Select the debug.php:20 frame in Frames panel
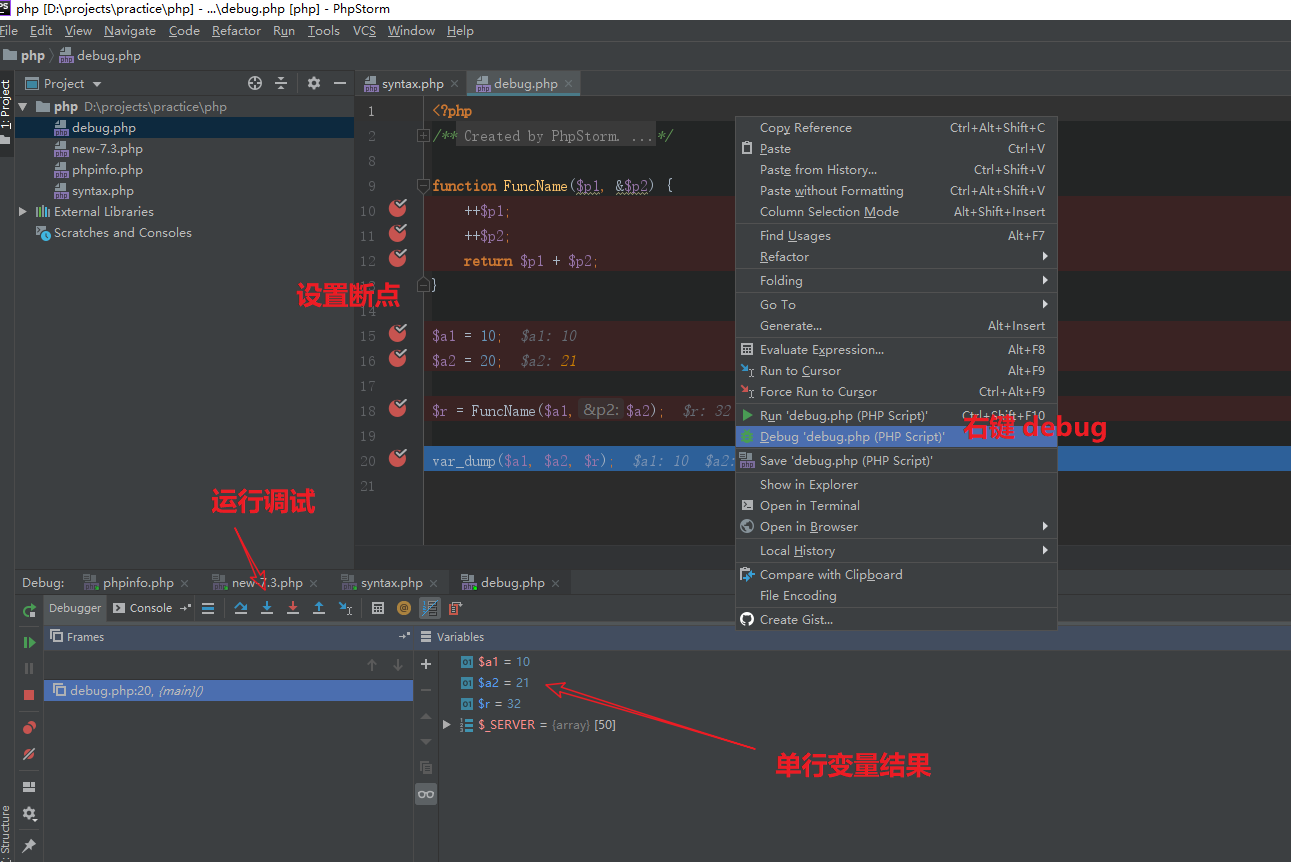 tap(130, 690)
